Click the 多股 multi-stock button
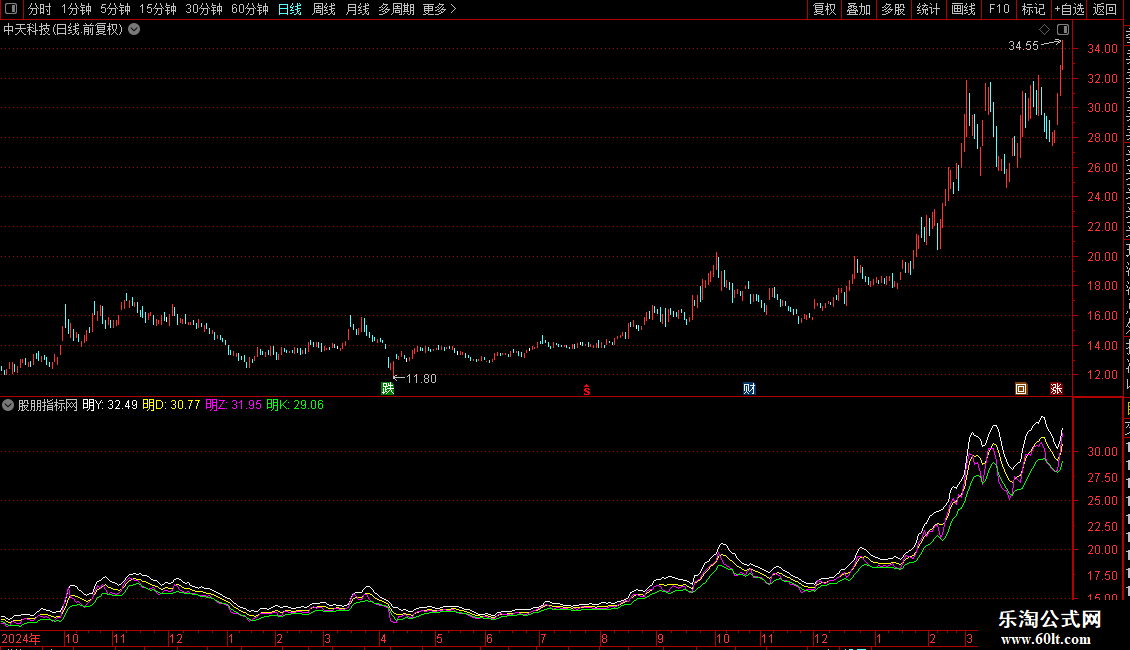 [x=894, y=9]
